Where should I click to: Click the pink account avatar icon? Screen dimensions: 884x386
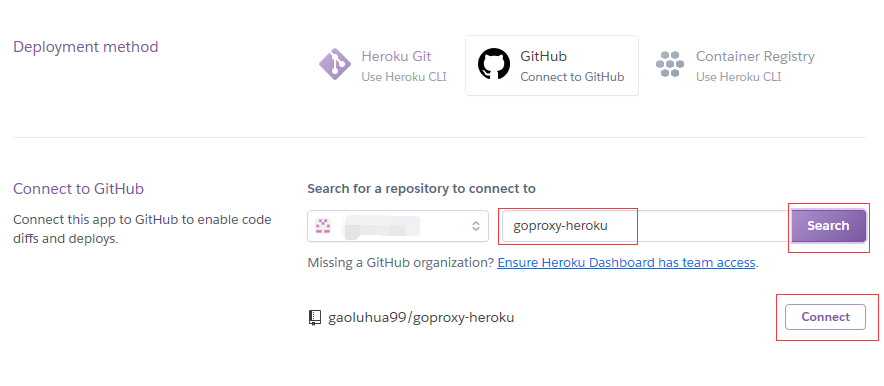click(x=323, y=227)
